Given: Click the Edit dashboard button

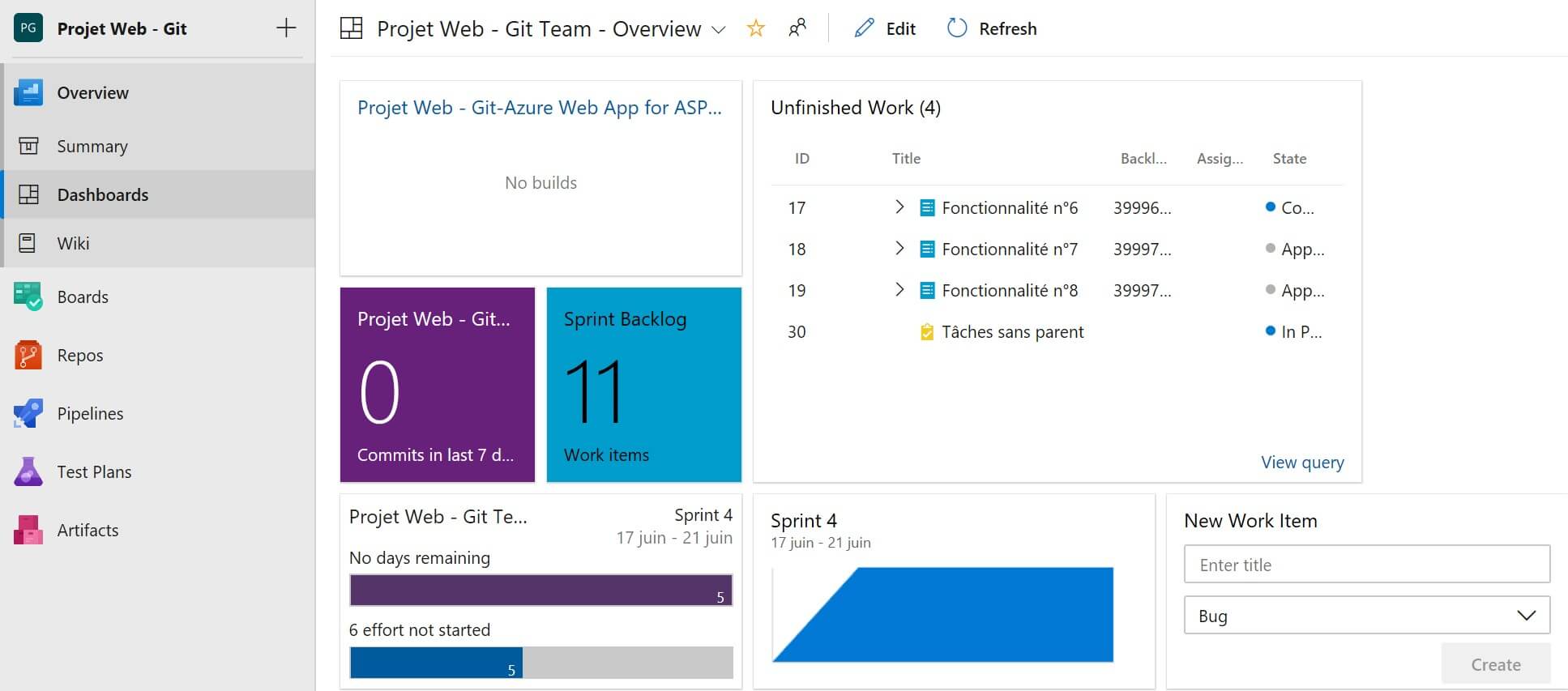Looking at the screenshot, I should (885, 28).
